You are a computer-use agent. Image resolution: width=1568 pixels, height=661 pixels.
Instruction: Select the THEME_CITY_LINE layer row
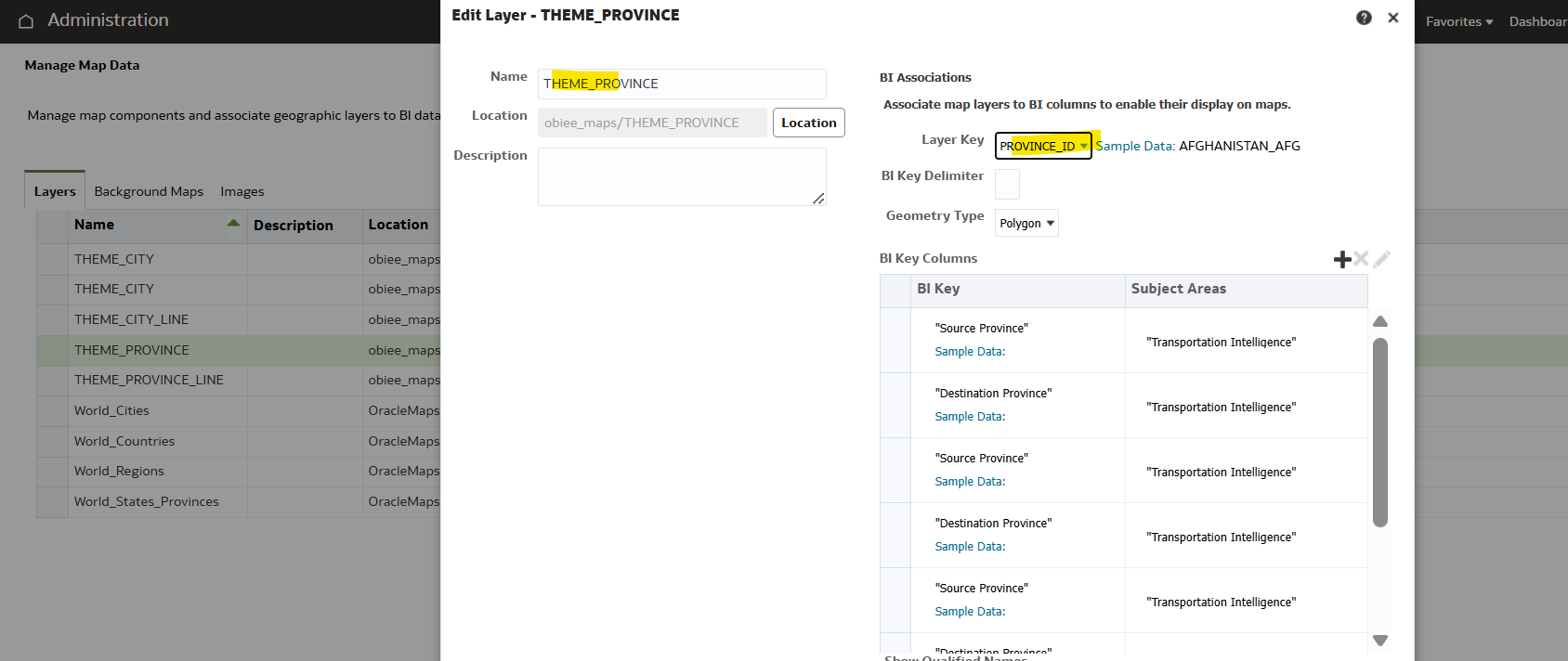[x=239, y=319]
